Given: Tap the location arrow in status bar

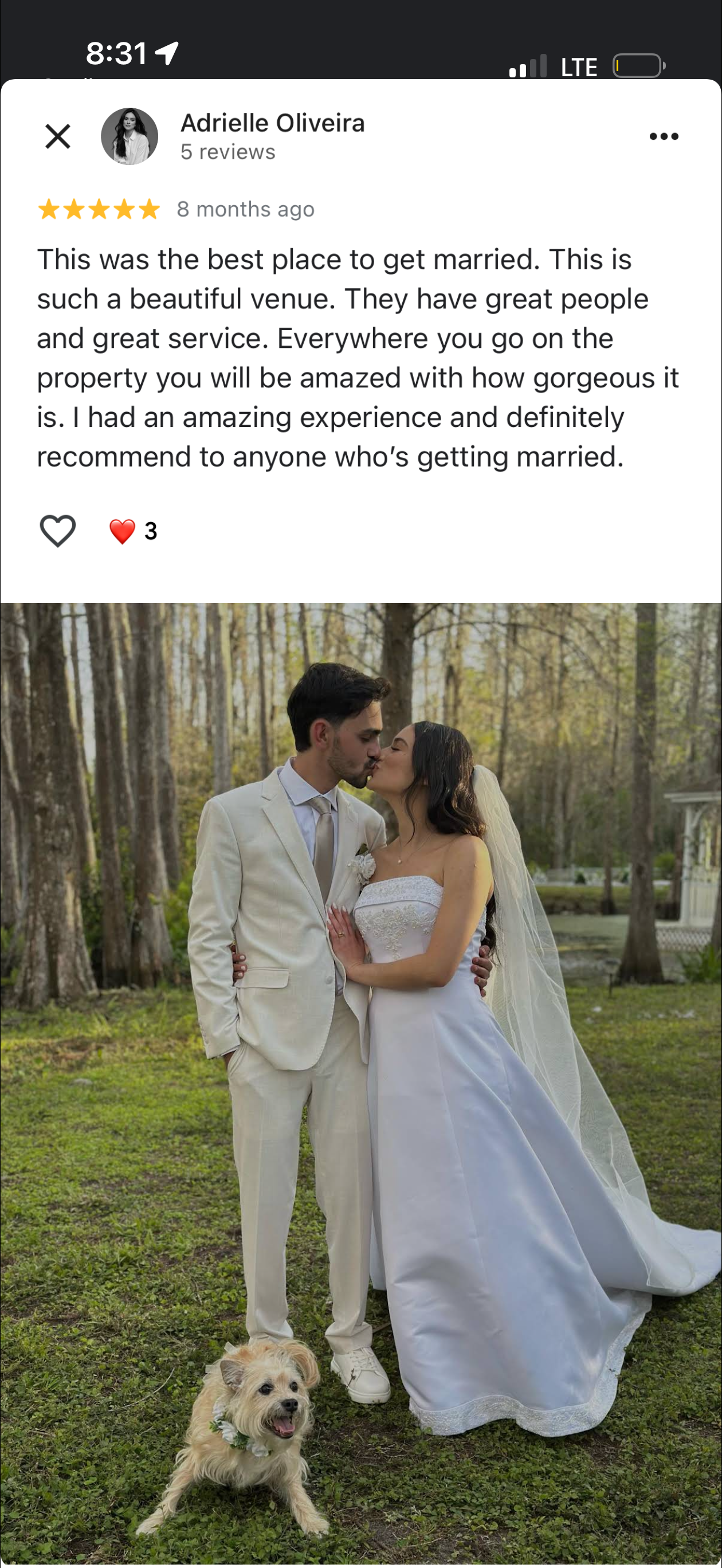Looking at the screenshot, I should click(x=167, y=53).
